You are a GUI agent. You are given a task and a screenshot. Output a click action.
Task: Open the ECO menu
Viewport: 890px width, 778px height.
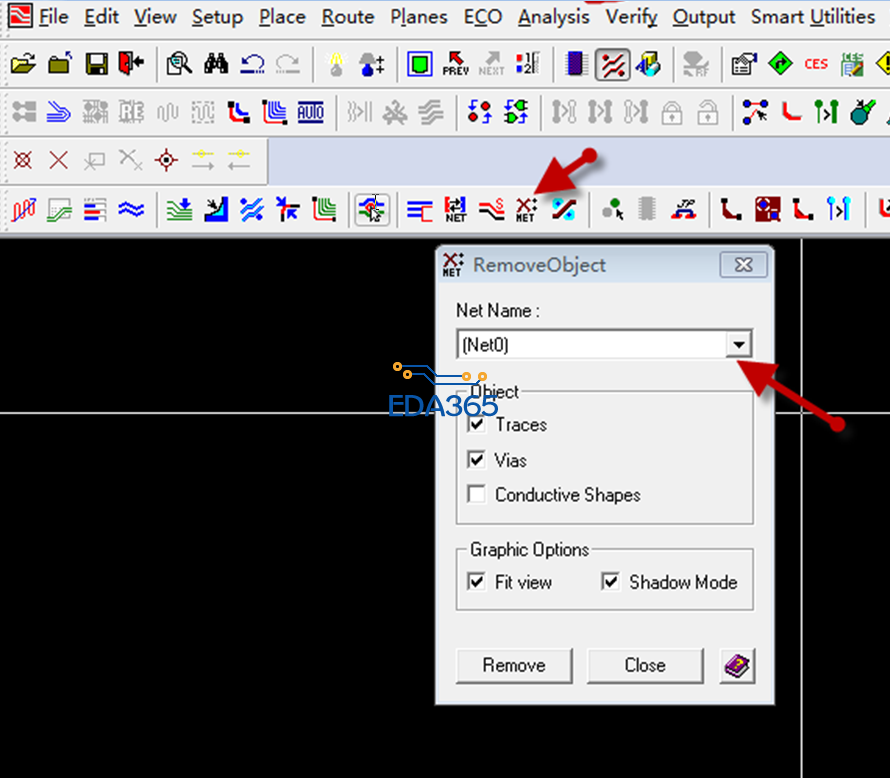482,17
